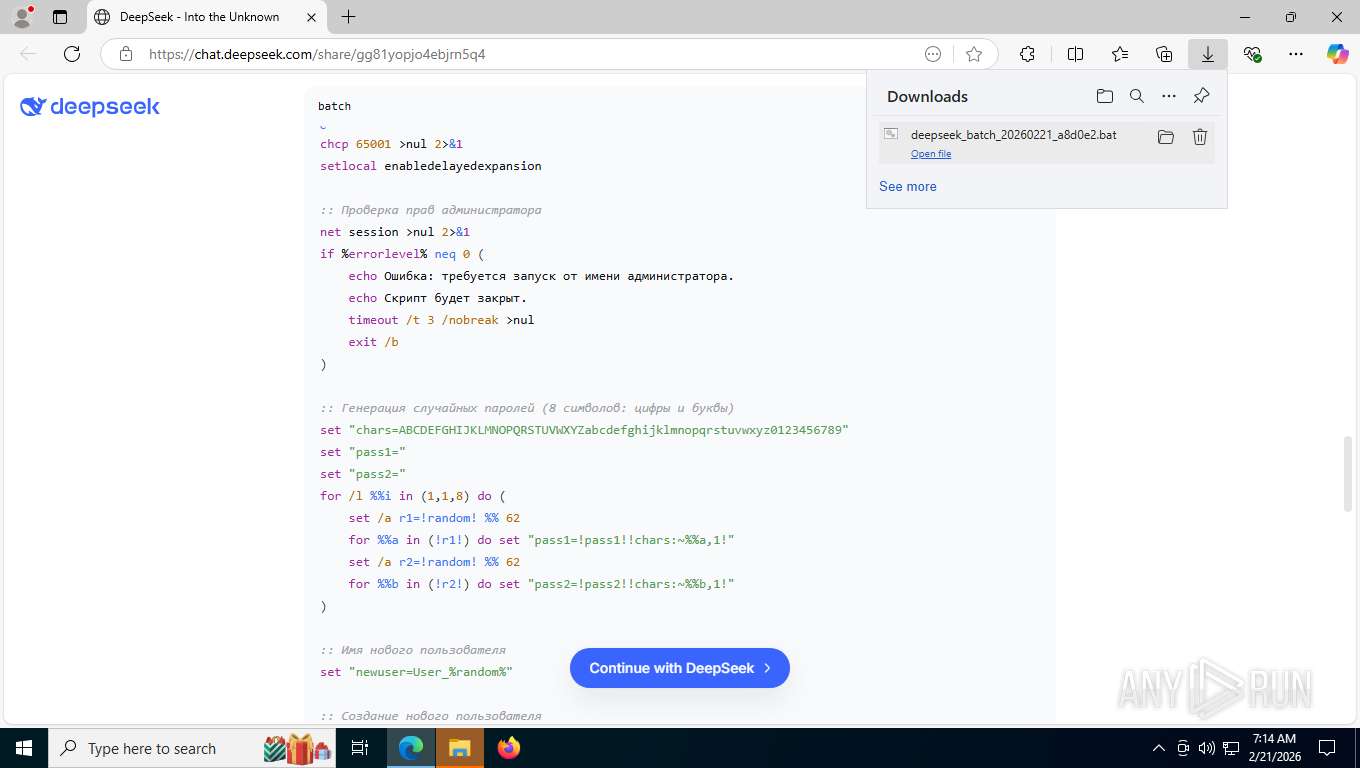Open the volume control in tray
This screenshot has width=1360, height=768.
(x=1207, y=748)
